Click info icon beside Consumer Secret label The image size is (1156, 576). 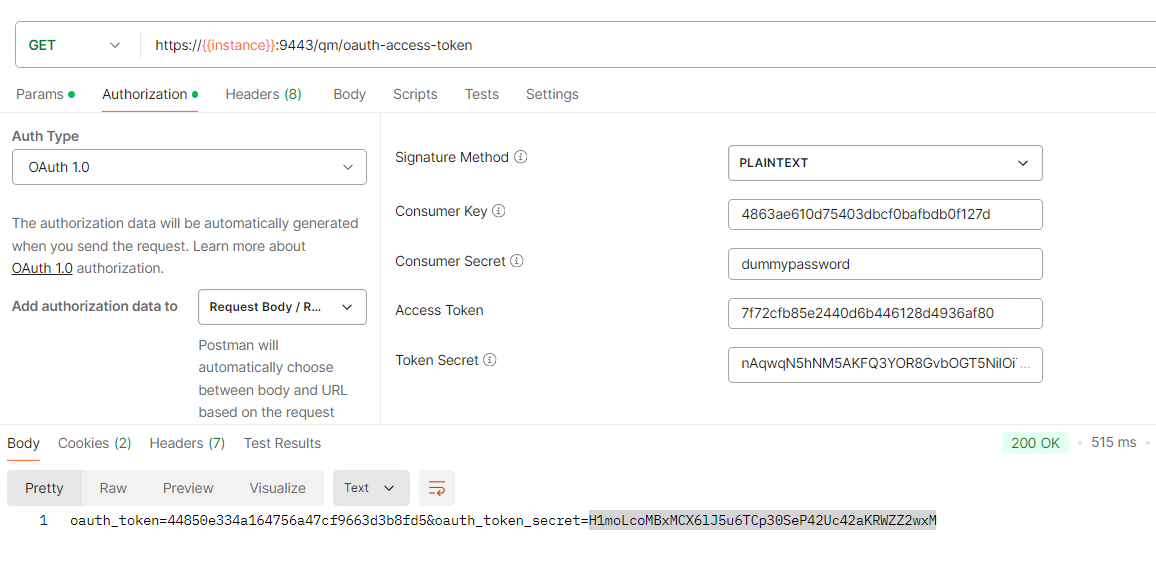click(517, 261)
